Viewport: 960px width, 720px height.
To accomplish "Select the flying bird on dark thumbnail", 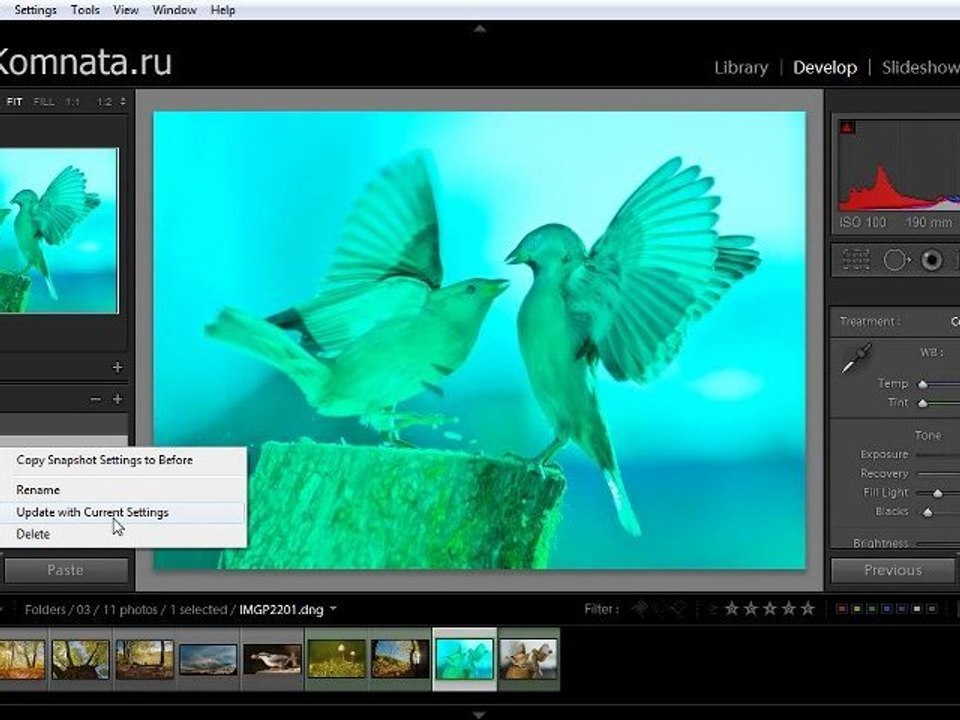I will (272, 659).
